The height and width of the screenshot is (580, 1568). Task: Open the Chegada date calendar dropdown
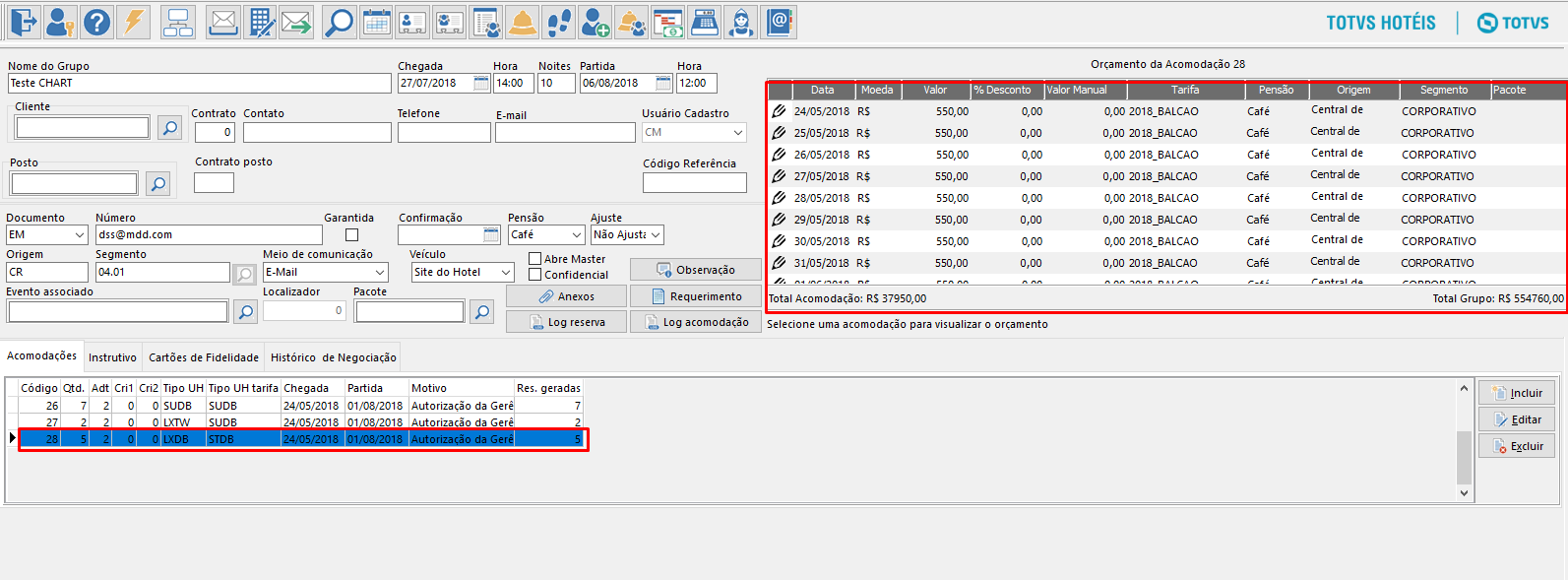[481, 84]
